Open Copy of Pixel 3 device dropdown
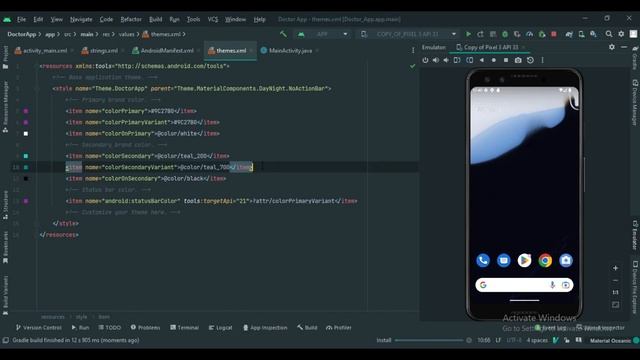 point(408,34)
